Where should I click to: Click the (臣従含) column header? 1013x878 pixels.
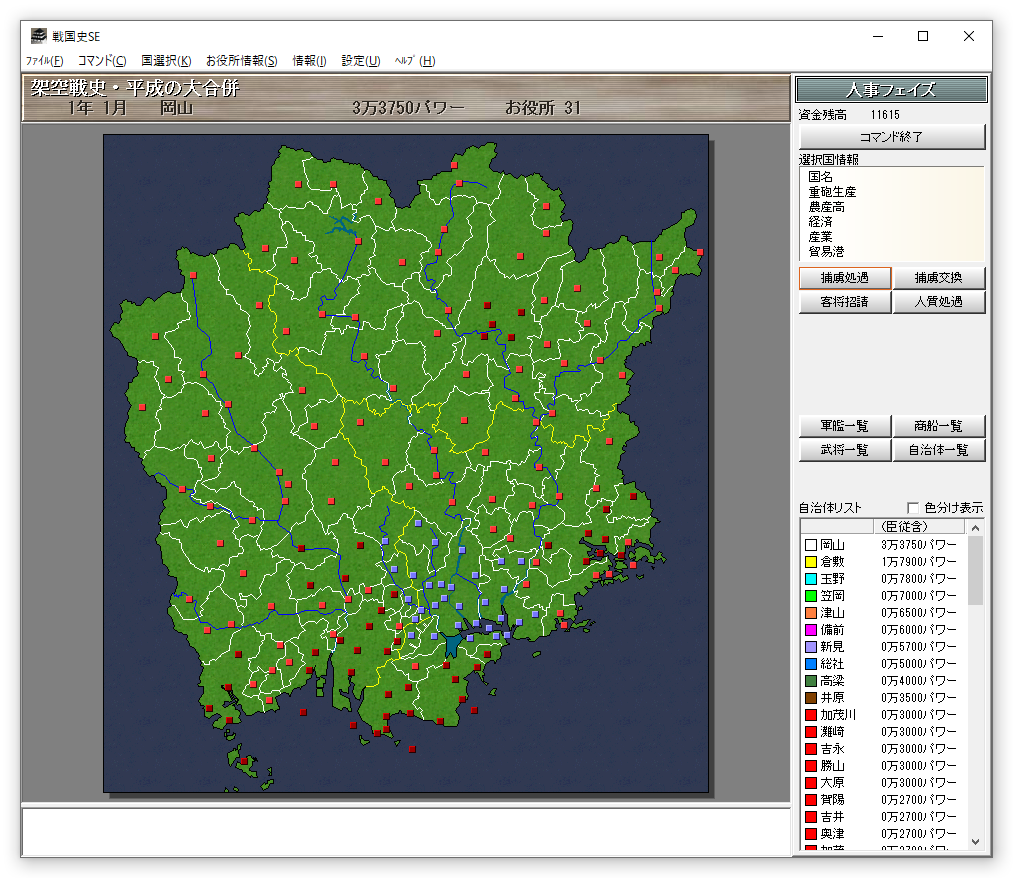pyautogui.click(x=904, y=526)
